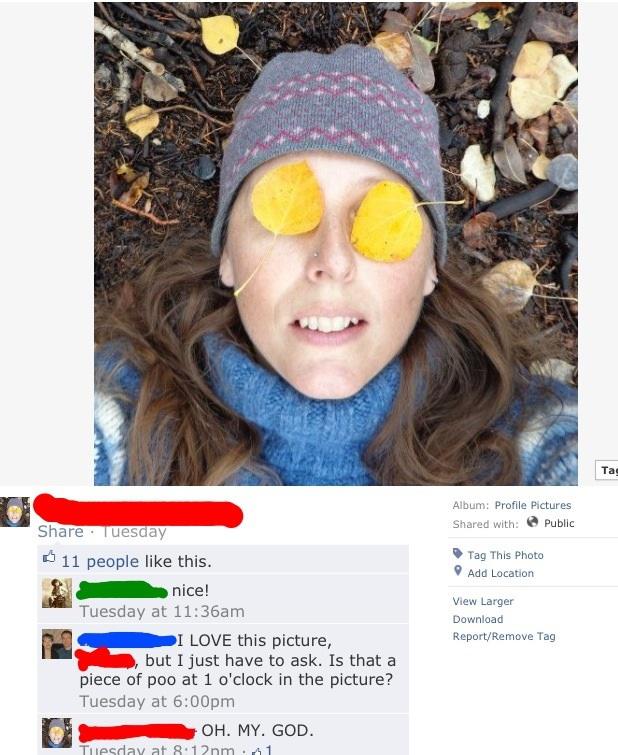Open the poster's profile avatar
This screenshot has height=755, width=618.
15,512
